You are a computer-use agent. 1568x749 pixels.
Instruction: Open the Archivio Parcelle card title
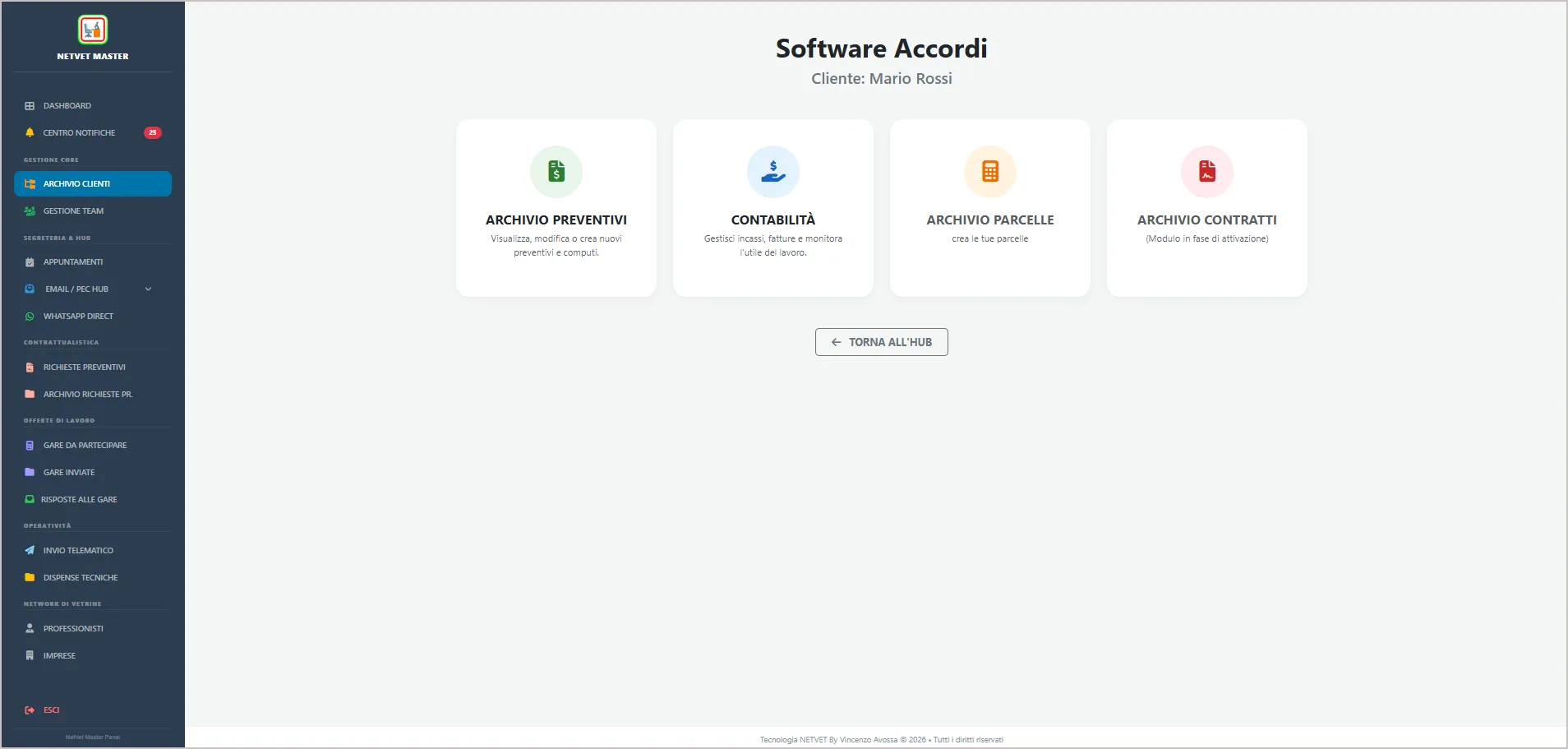click(x=990, y=220)
